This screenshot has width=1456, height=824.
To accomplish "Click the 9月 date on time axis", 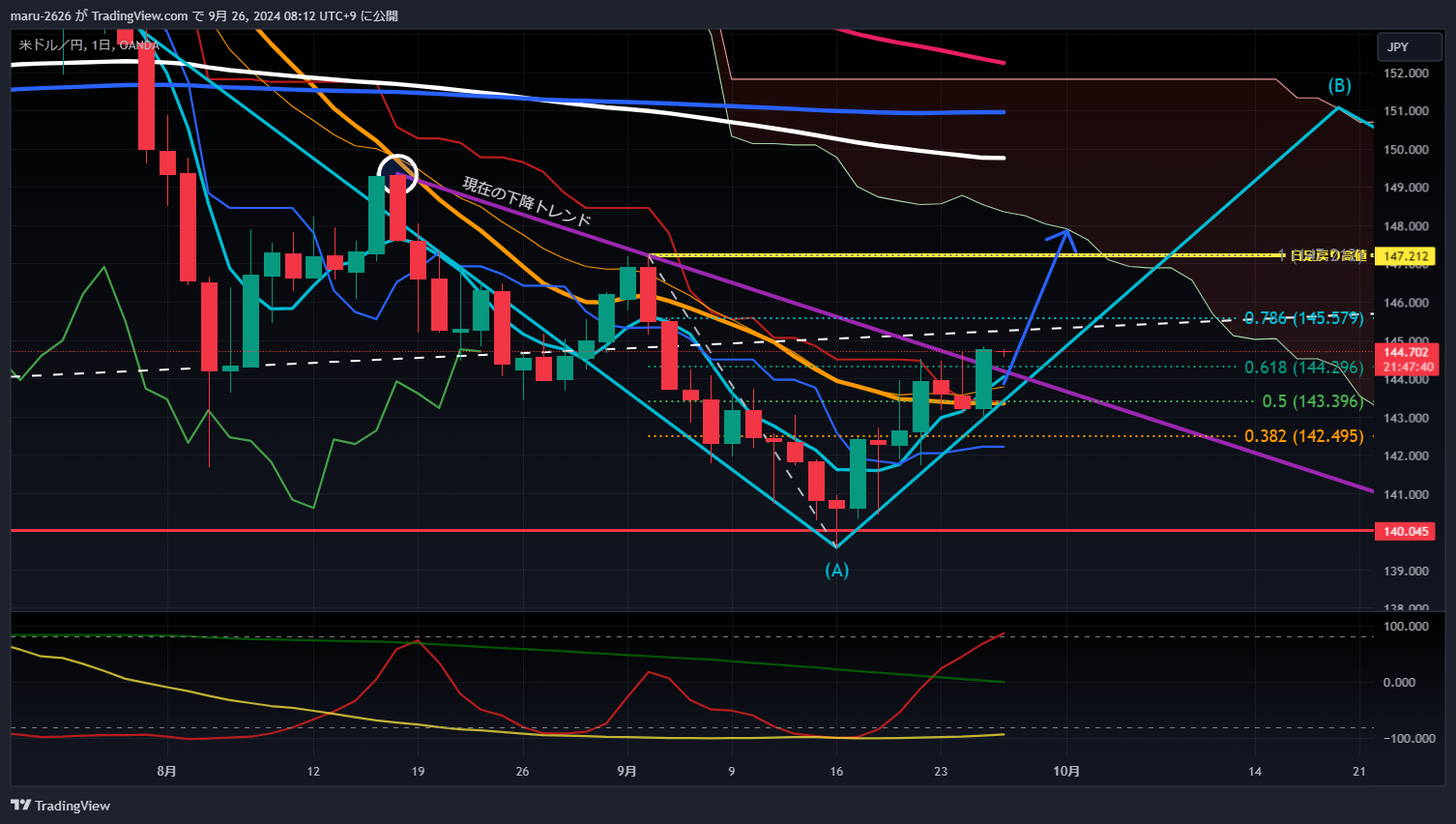I will click(627, 771).
